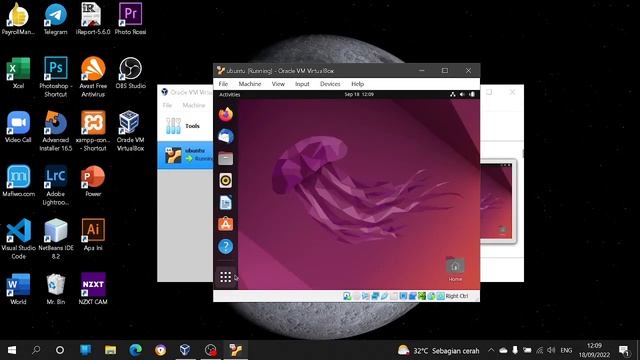
Task: Select the Mafiwo.com desktop icon
Action: click(x=18, y=181)
